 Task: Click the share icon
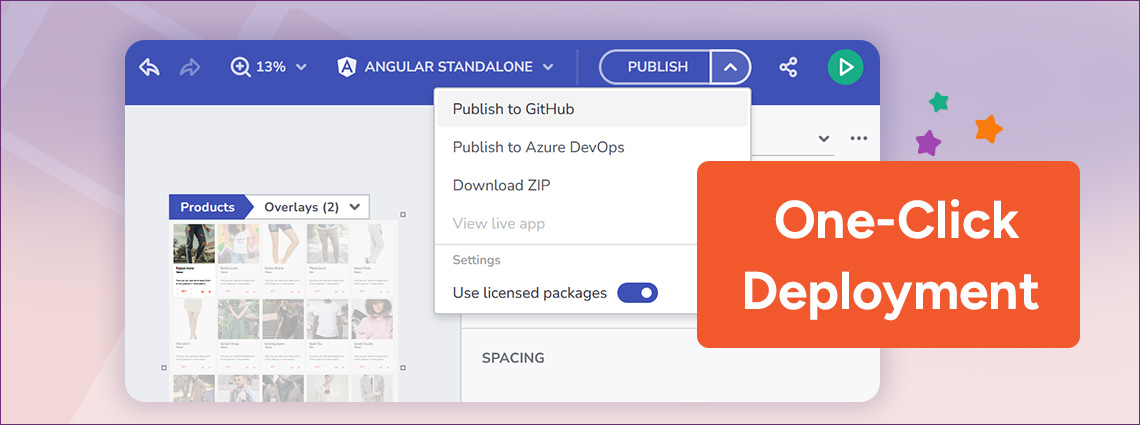pos(788,68)
